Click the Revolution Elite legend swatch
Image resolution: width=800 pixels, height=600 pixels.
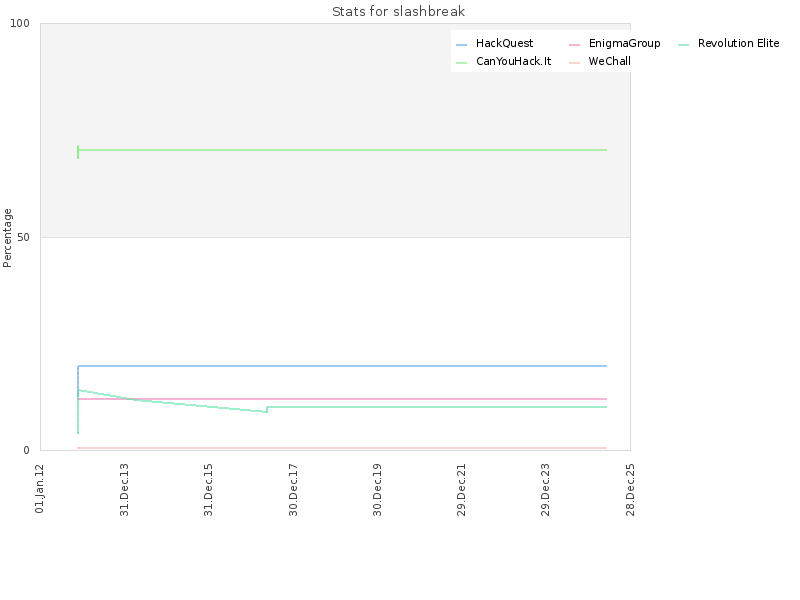click(684, 44)
